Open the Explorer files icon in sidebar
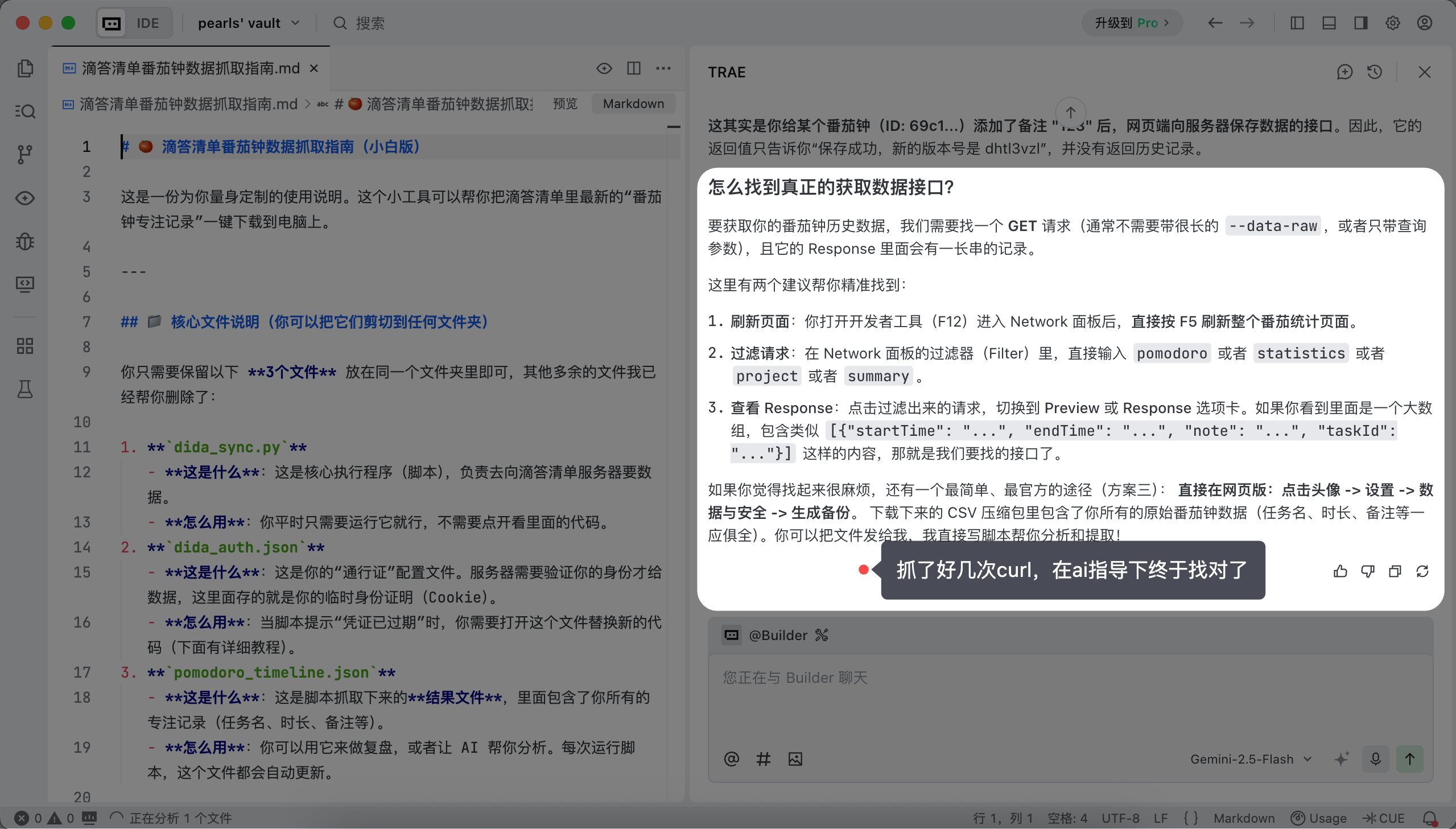1456x829 pixels. pyautogui.click(x=25, y=68)
